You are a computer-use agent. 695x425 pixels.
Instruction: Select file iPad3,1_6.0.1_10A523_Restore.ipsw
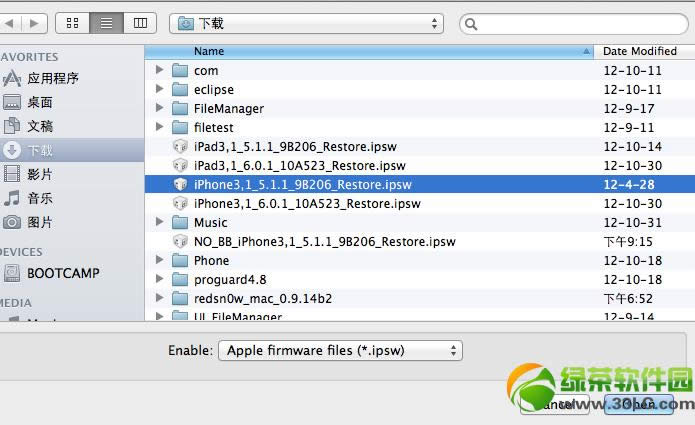click(x=300, y=166)
